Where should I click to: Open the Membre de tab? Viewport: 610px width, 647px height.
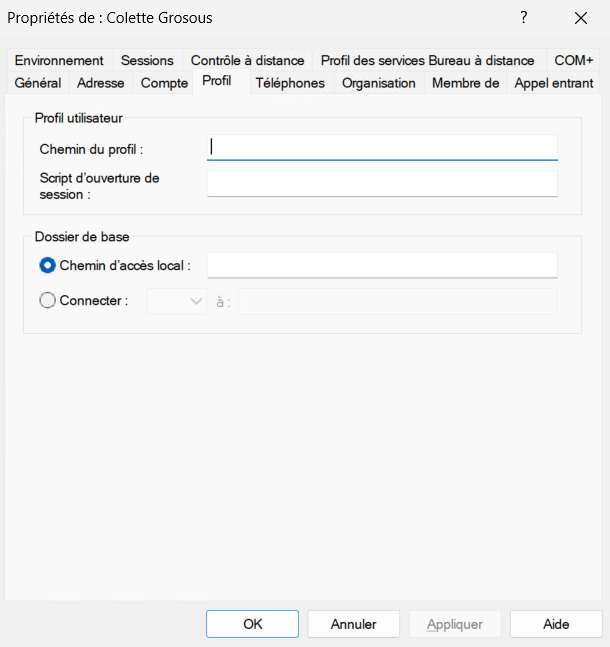465,83
